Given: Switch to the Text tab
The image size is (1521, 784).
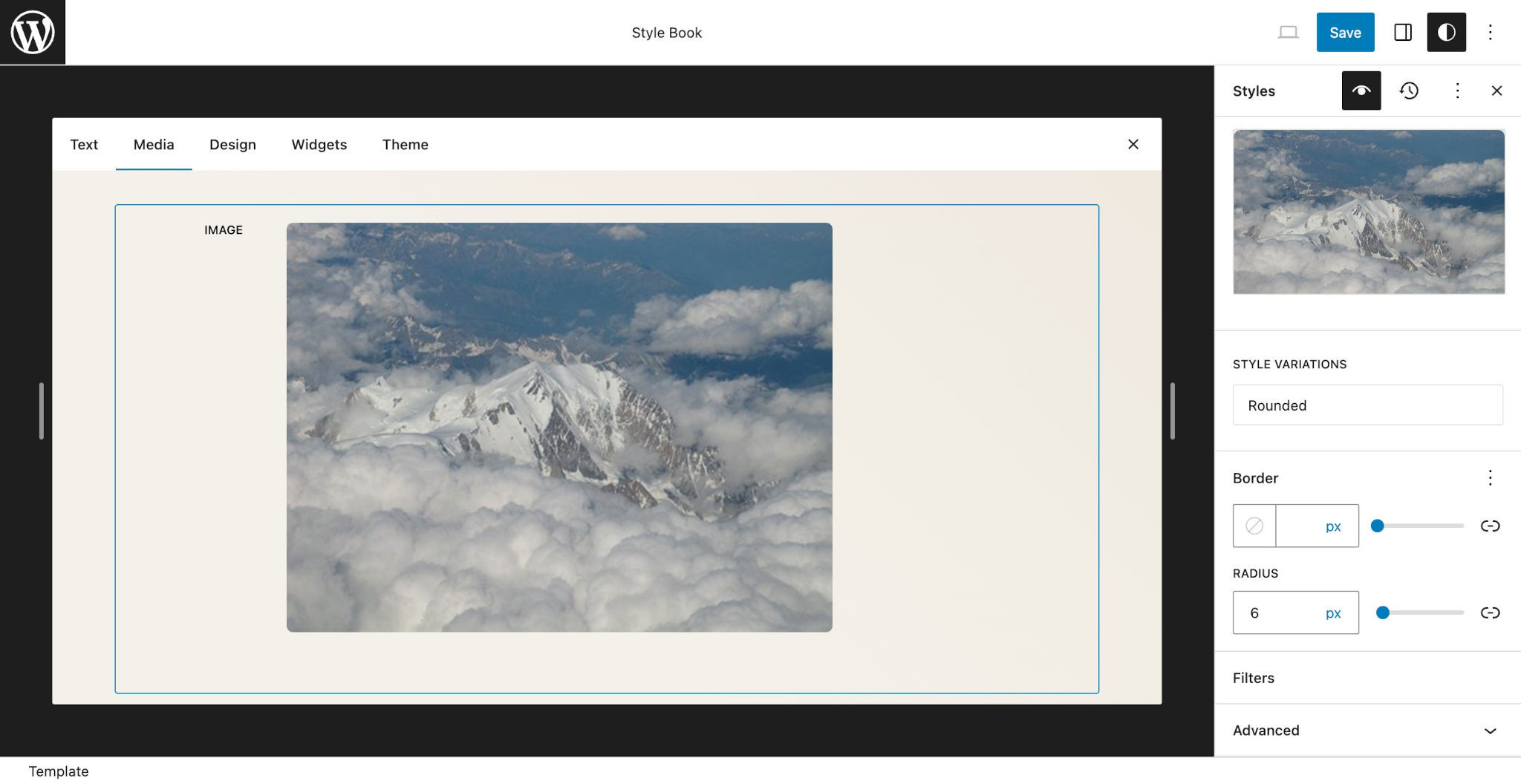Looking at the screenshot, I should pyautogui.click(x=84, y=145).
